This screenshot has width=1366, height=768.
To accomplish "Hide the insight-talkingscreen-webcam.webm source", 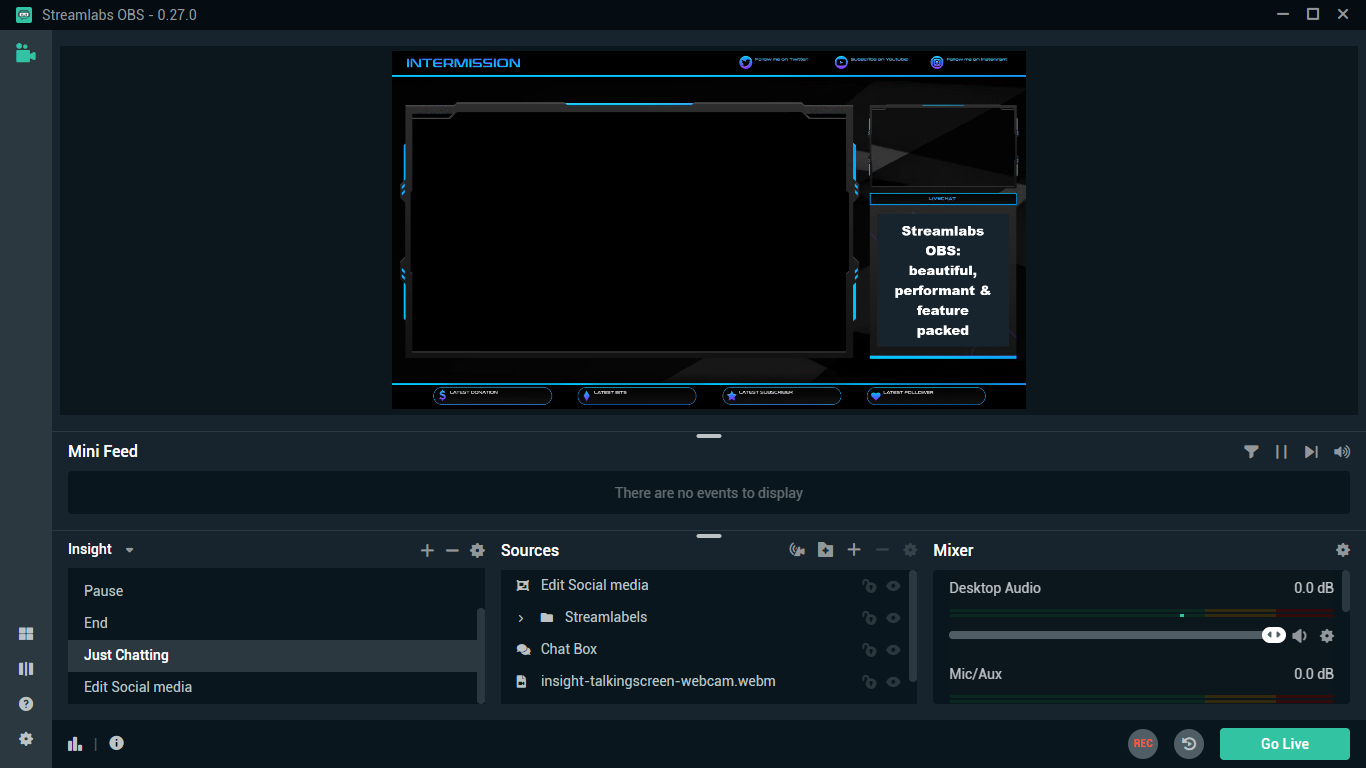I will click(x=894, y=682).
